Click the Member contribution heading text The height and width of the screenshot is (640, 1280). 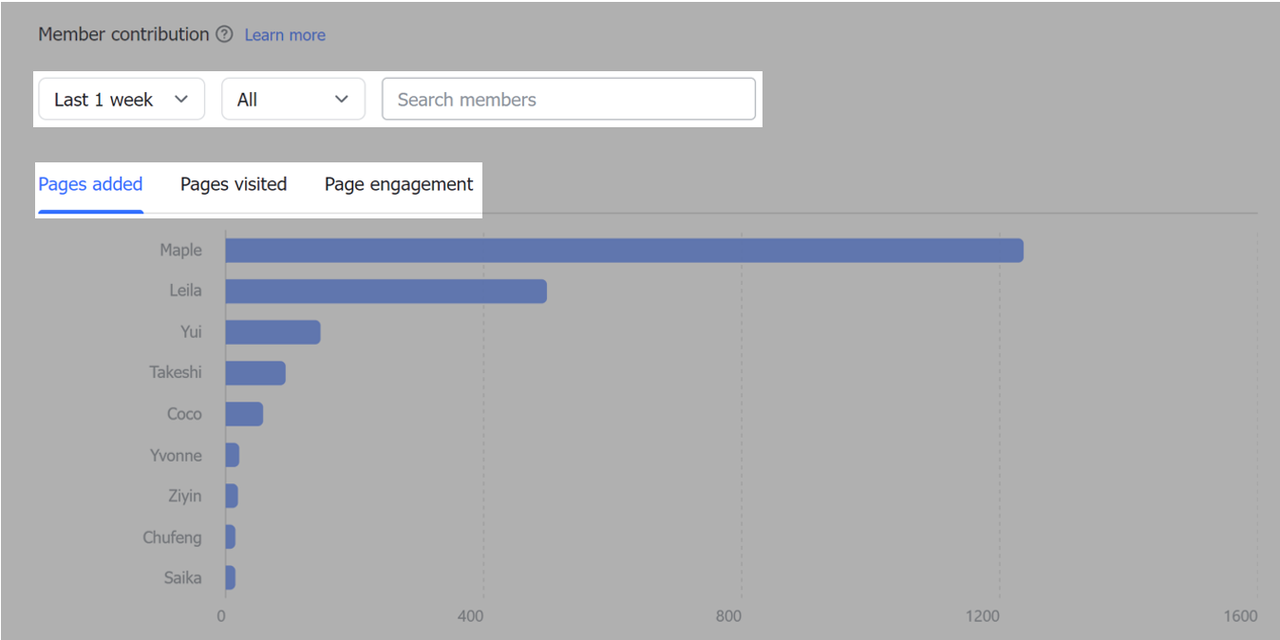pyautogui.click(x=123, y=34)
